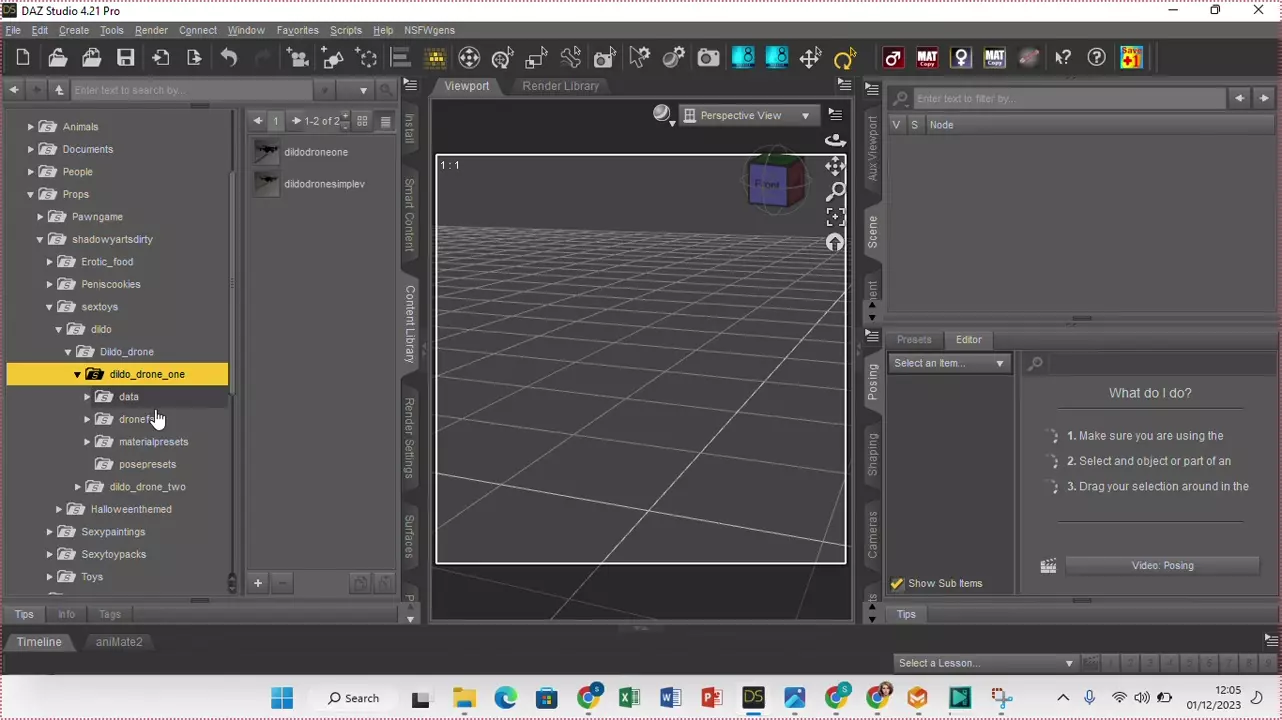Click the Create New Camera icon
Image resolution: width=1282 pixels, height=720 pixels.
coord(297,58)
